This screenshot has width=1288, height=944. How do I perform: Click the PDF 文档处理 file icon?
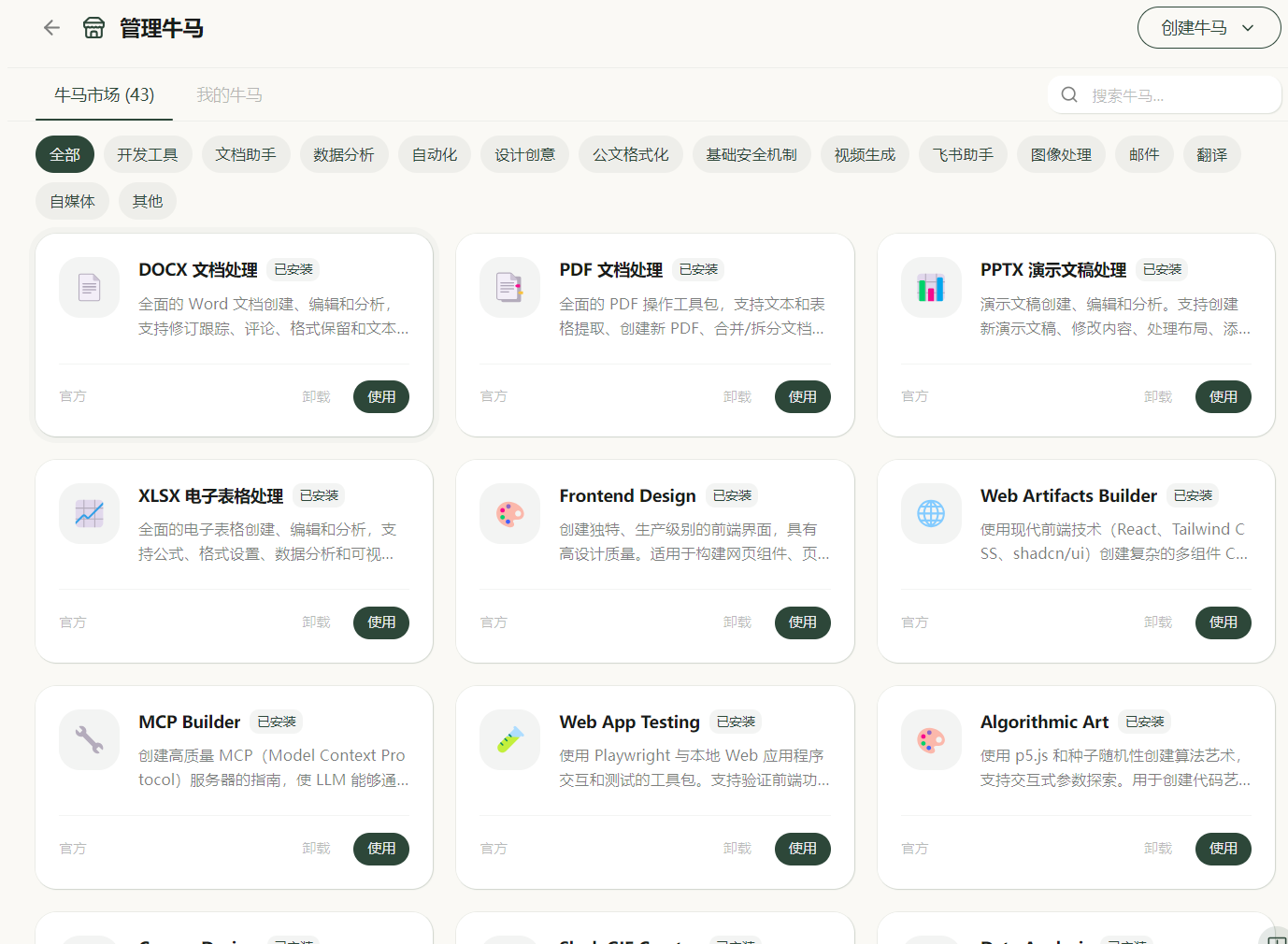coord(510,288)
